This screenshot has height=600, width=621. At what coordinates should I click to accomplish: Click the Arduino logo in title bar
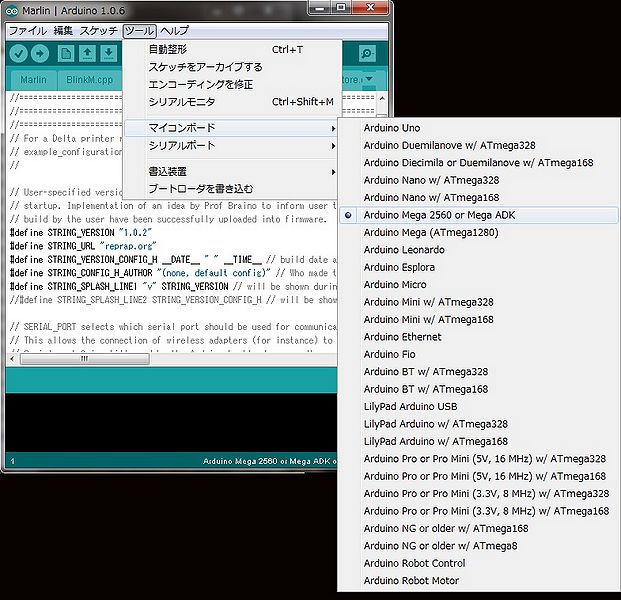tap(12, 11)
